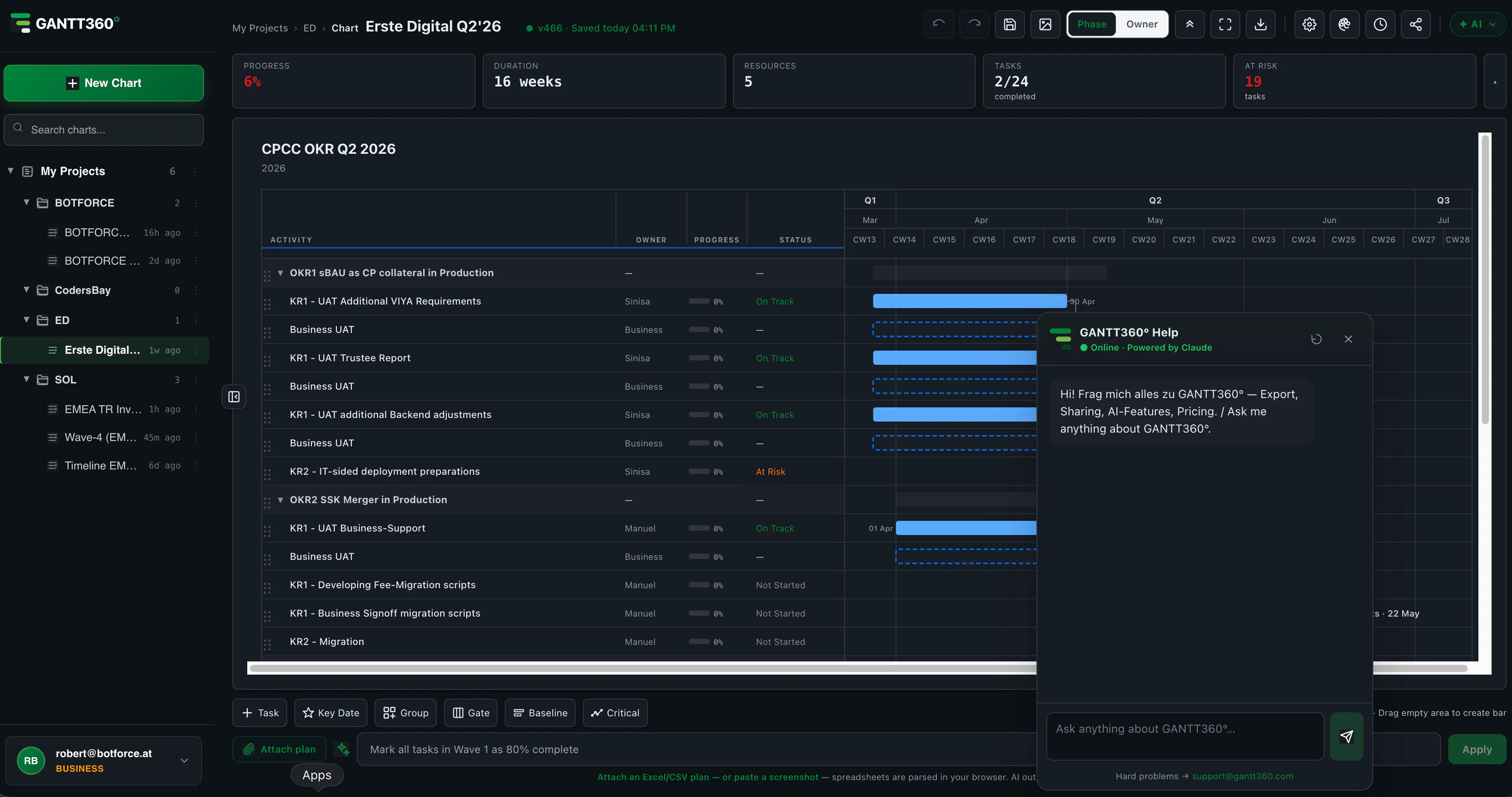Focus the AI command input field

click(x=697, y=749)
